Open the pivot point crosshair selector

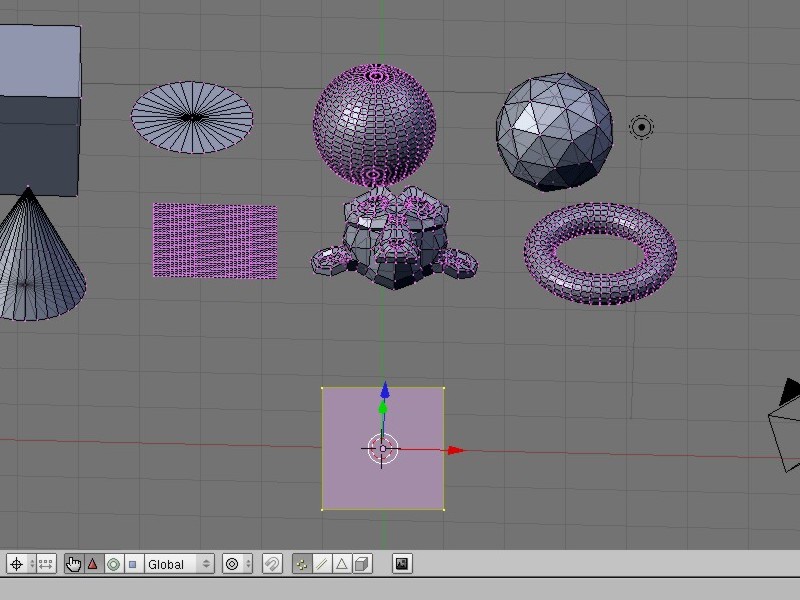click(x=21, y=564)
